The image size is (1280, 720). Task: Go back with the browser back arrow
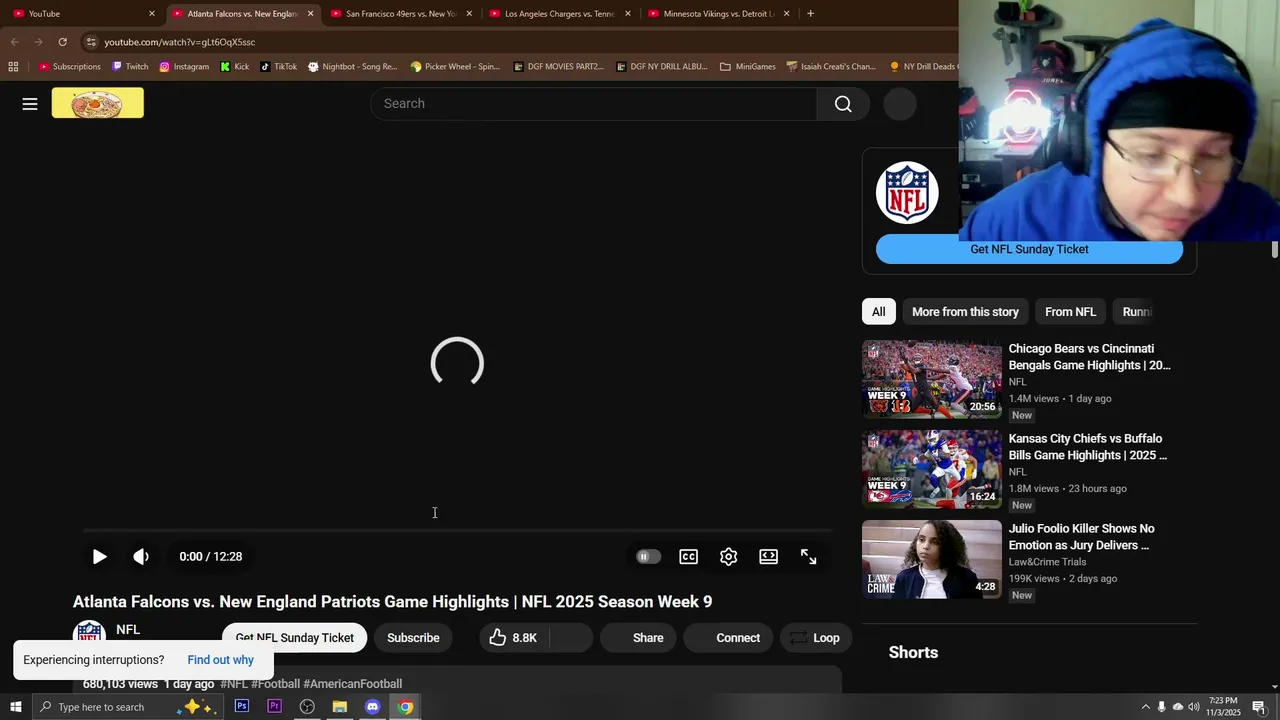pyautogui.click(x=14, y=42)
